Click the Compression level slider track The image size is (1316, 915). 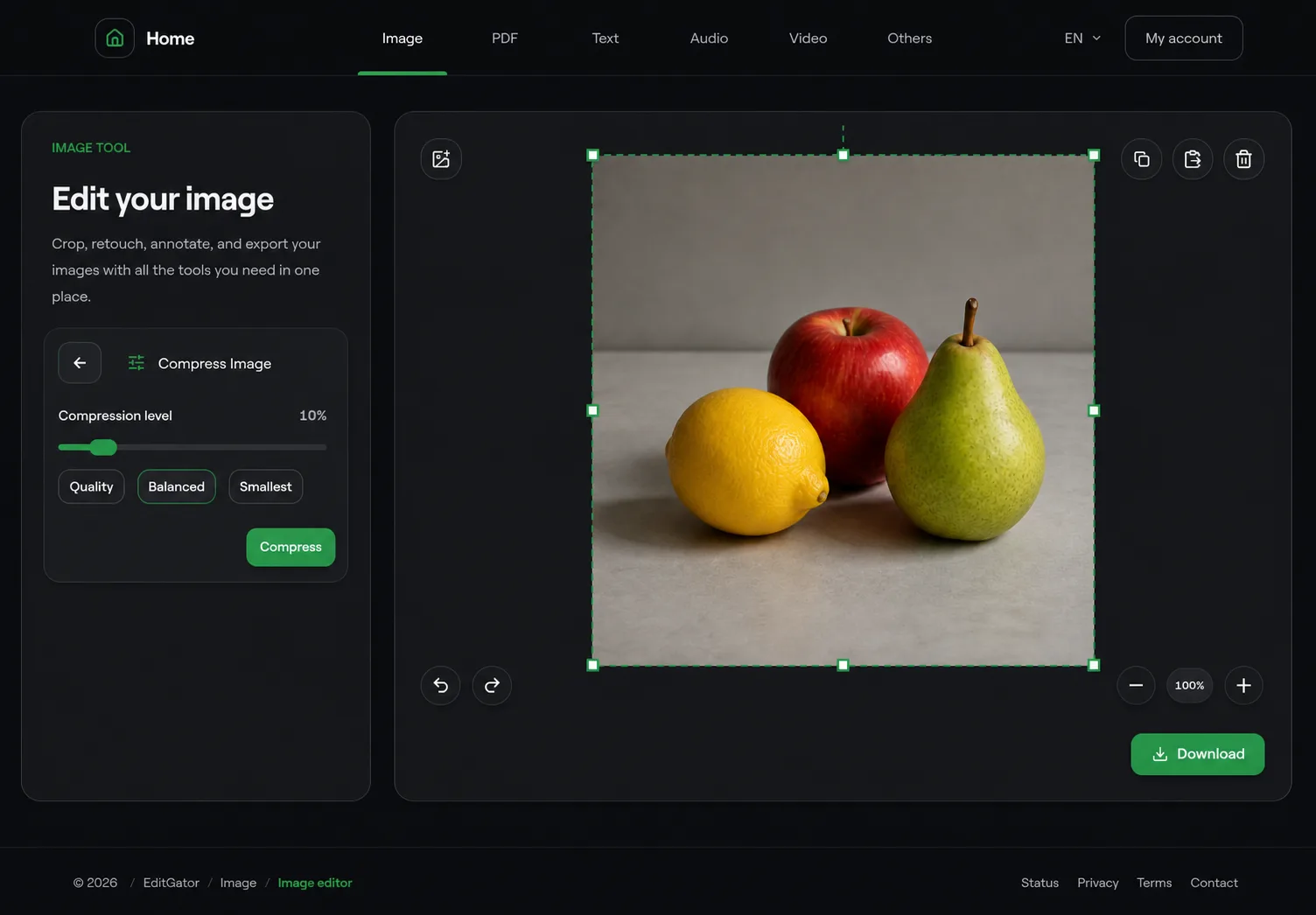tap(192, 448)
